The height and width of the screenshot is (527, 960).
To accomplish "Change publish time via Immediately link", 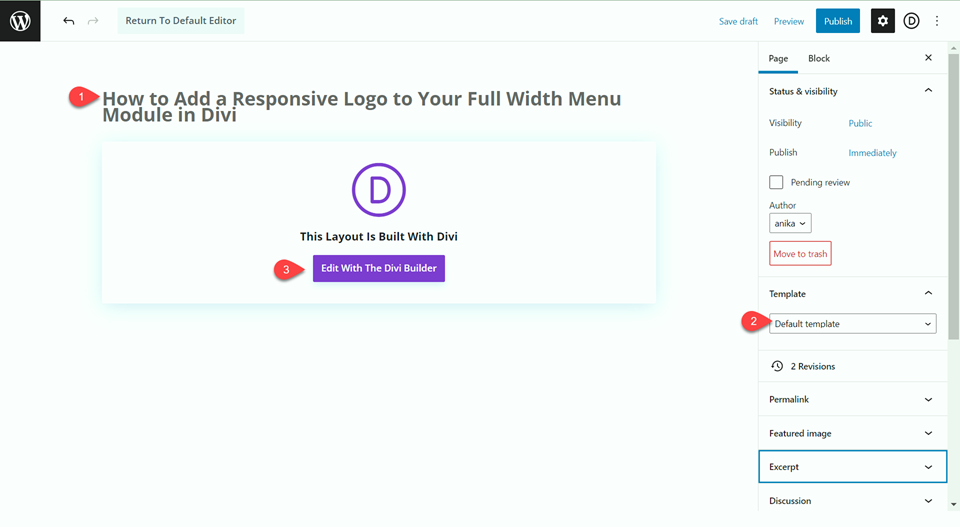I will 872,153.
